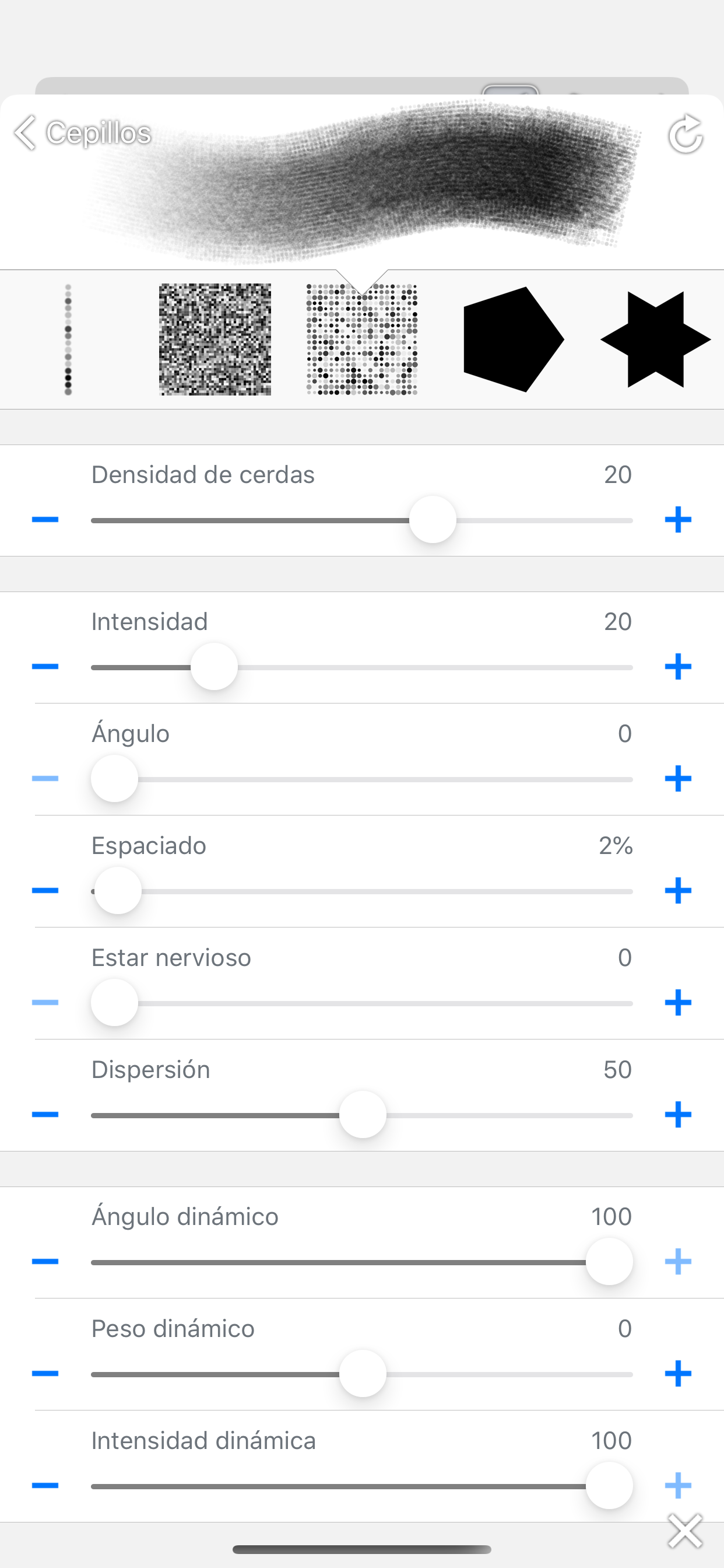The width and height of the screenshot is (724, 1568).
Task: Decrease Intensidad dinámica with minus
Action: pos(45,1485)
